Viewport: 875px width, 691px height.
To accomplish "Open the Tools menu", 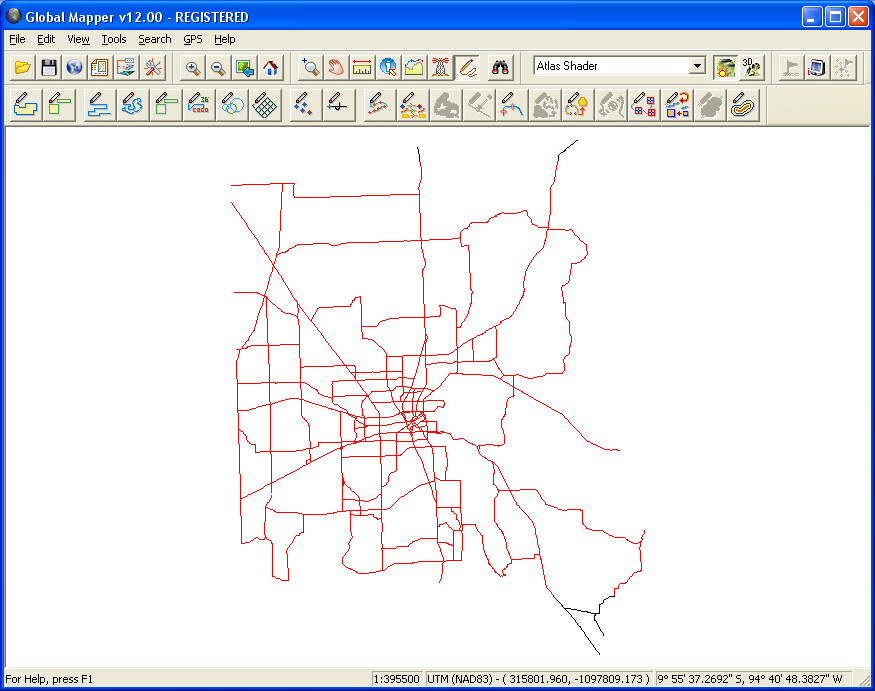I will (113, 39).
